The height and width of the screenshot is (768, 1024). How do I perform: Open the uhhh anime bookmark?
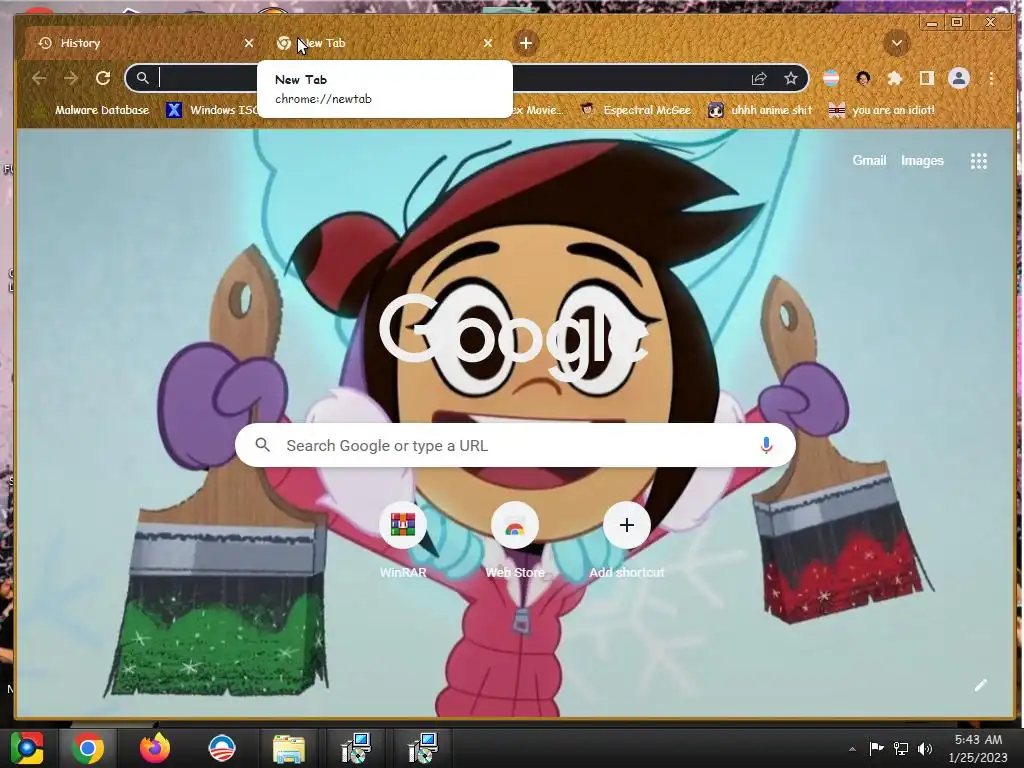click(761, 110)
